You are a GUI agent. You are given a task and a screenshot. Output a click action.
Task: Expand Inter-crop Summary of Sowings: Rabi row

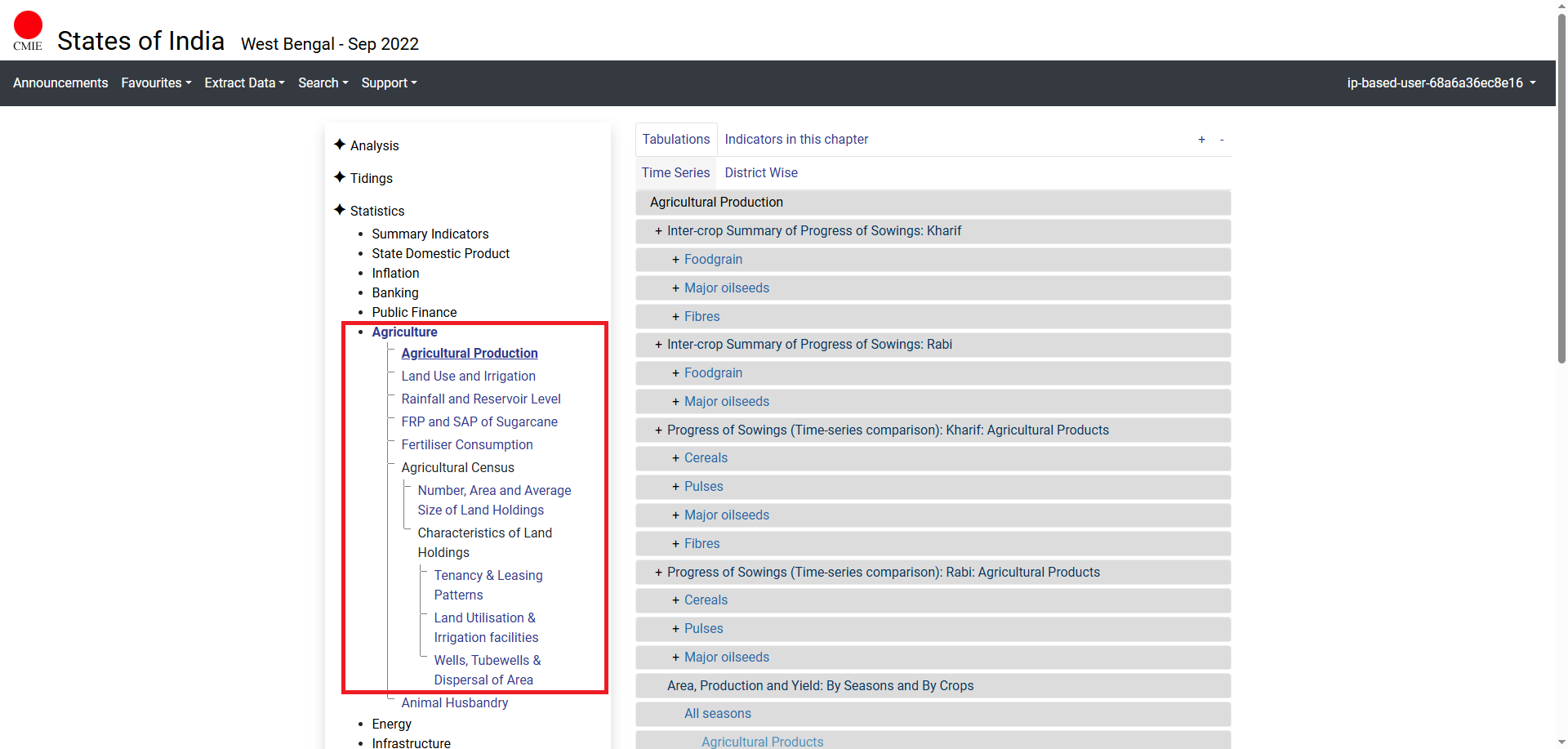click(658, 345)
